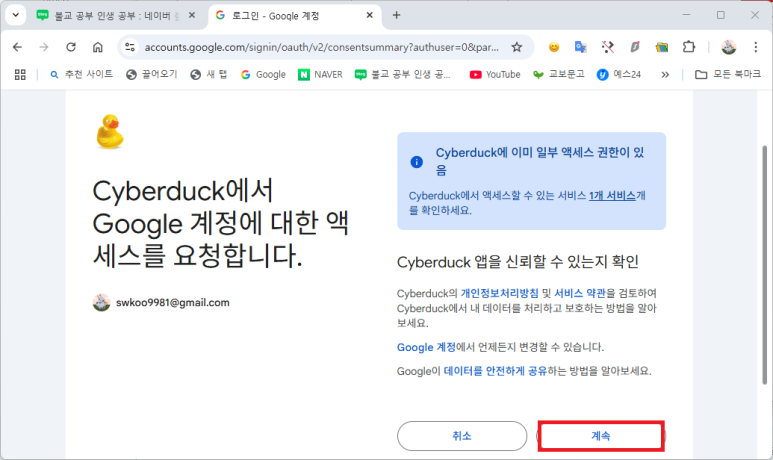Open the Google 계정 link
Screen dimensions: 773x460
(426, 347)
